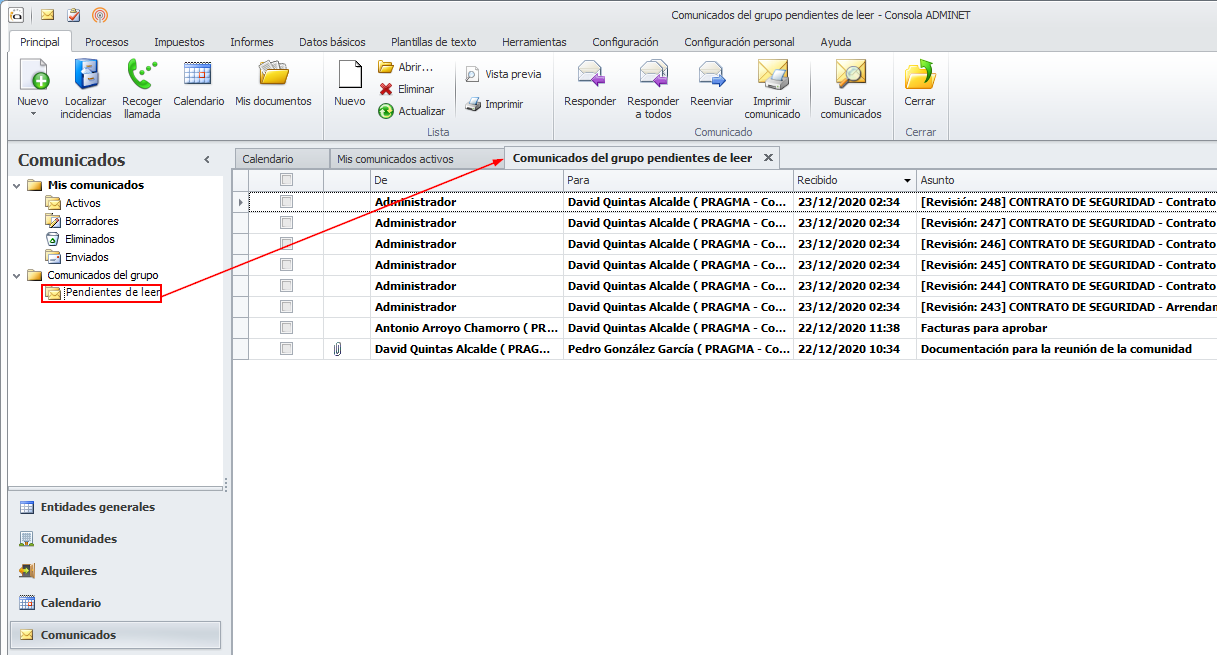Open the Calendario ribbon icon

198,83
